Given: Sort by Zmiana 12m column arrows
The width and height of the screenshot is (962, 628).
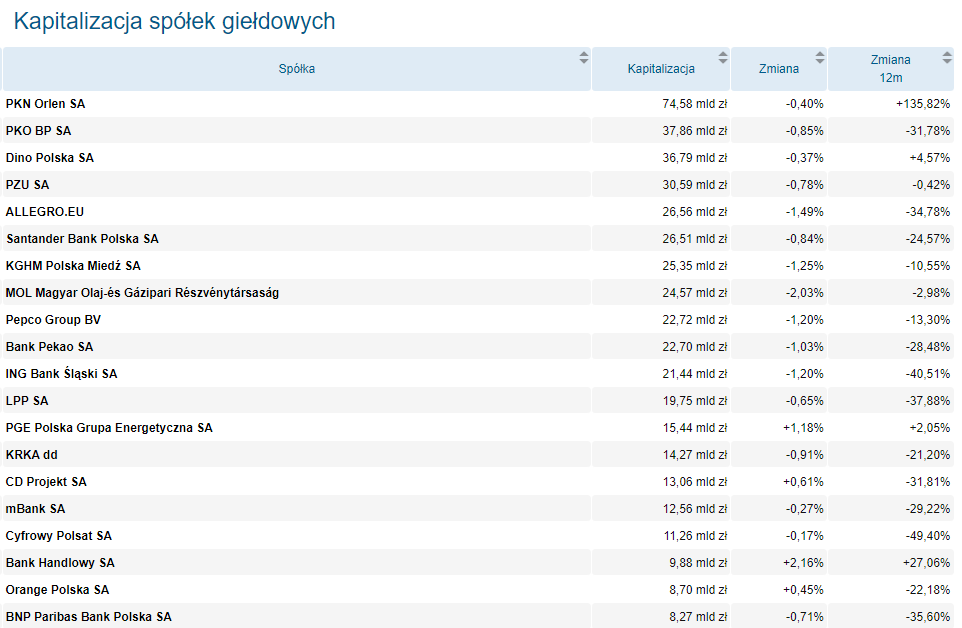Looking at the screenshot, I should coord(947,58).
